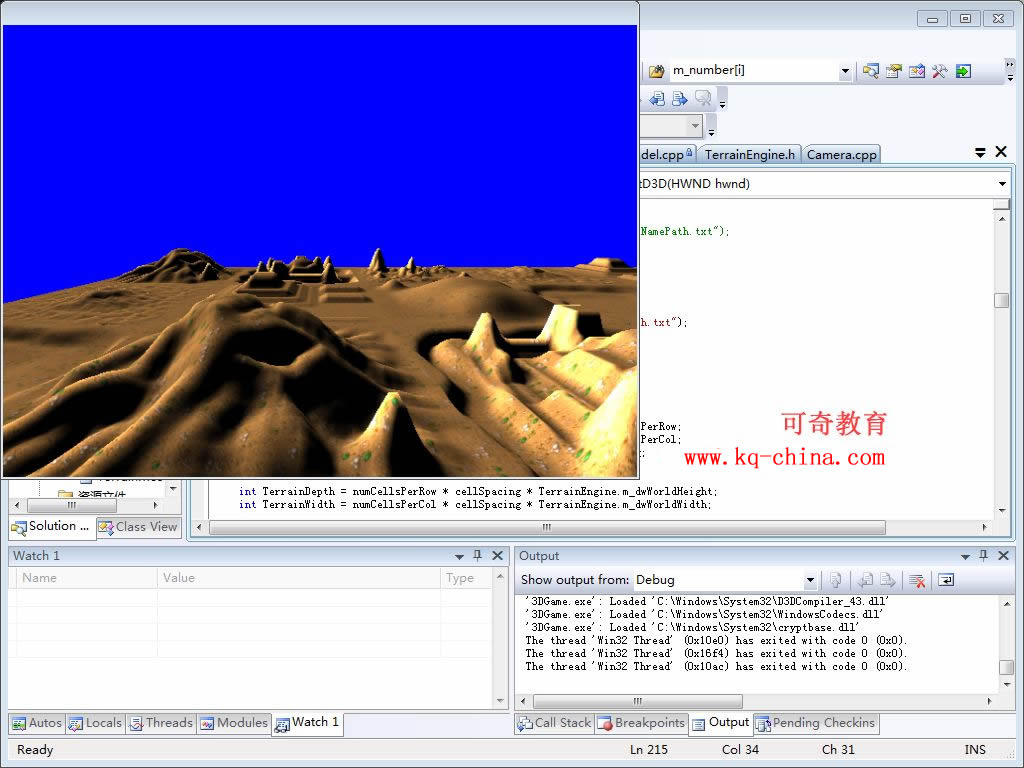Switch to Class View tab
This screenshot has height=768, width=1024.
tap(138, 527)
